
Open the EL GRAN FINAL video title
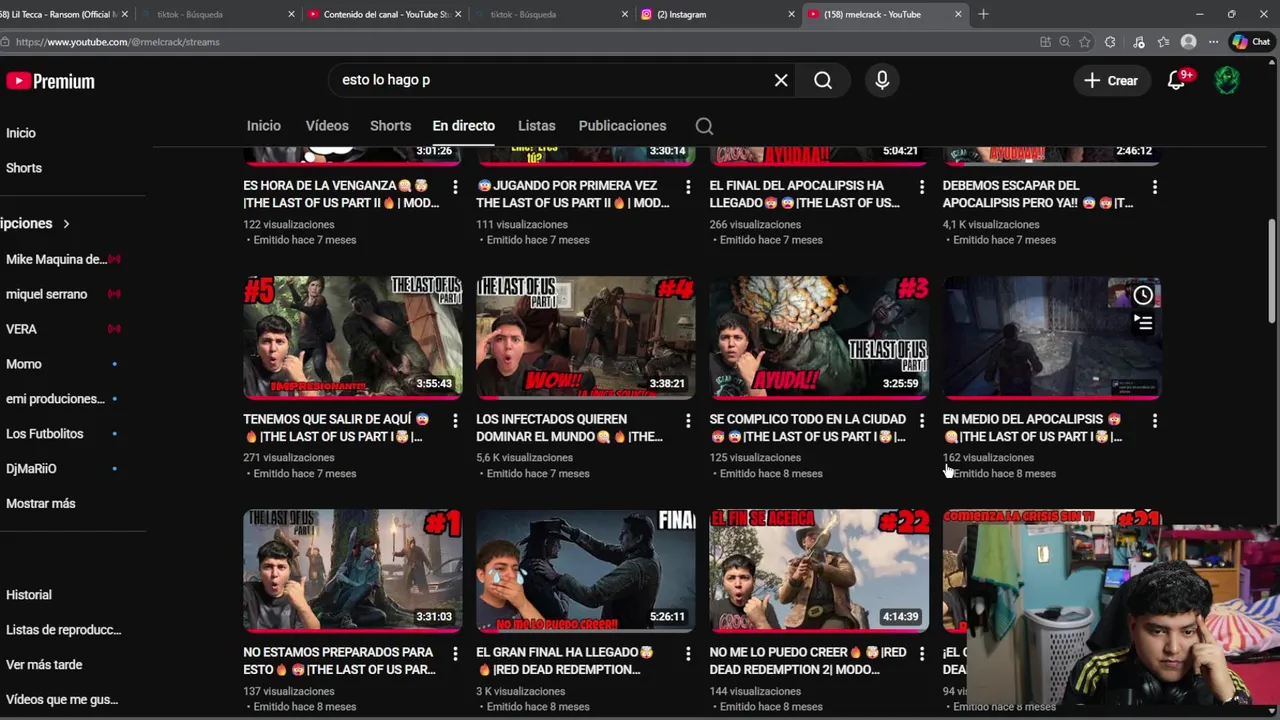click(566, 661)
